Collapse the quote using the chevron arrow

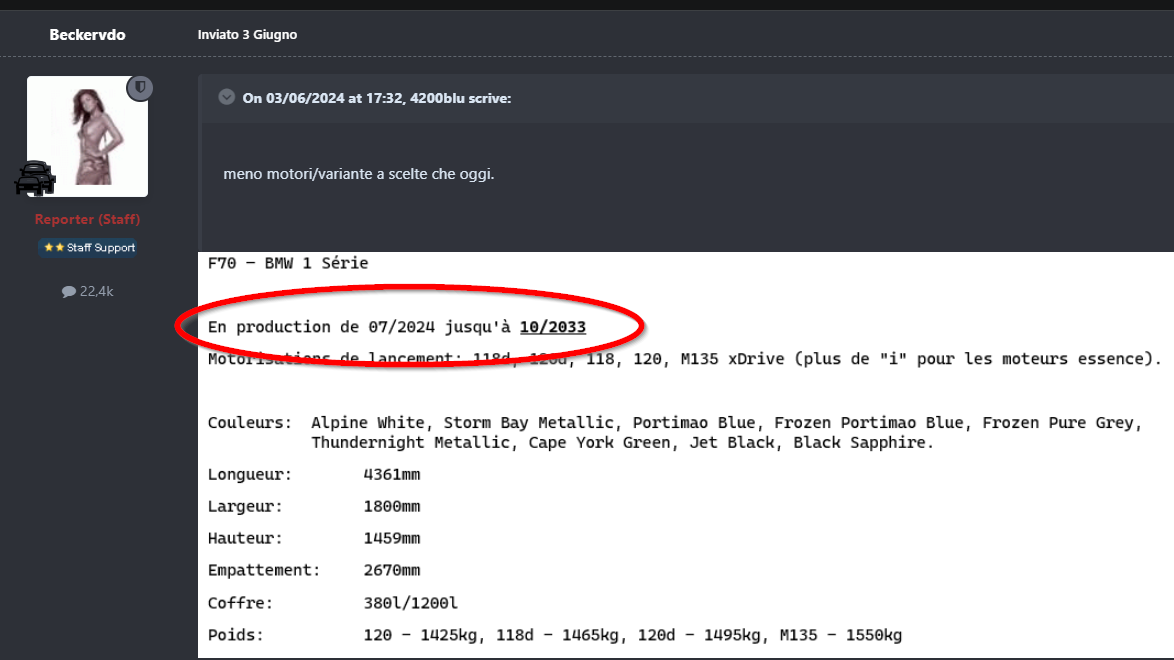pyautogui.click(x=227, y=97)
